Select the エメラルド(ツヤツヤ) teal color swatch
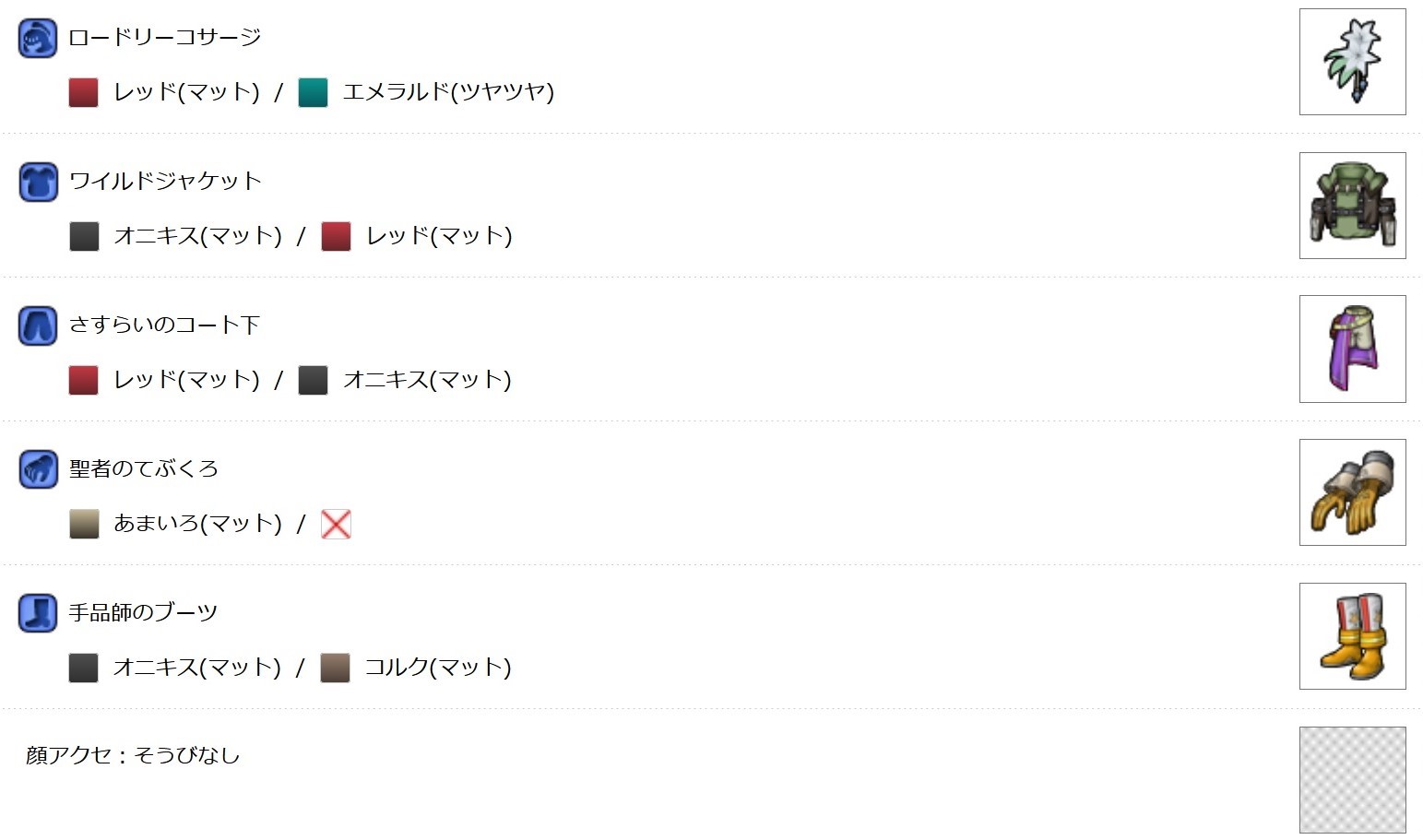1423x840 pixels. pos(314,93)
